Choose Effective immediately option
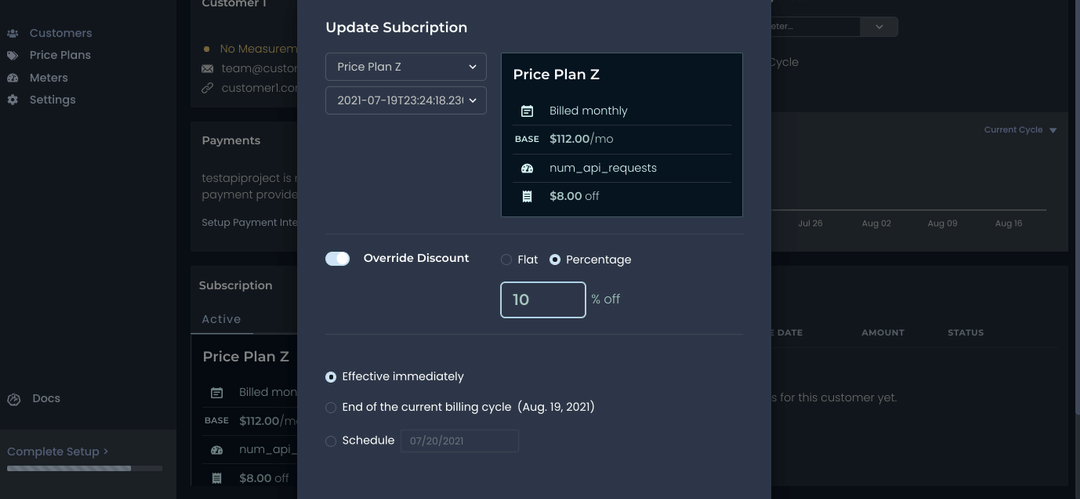 (331, 377)
